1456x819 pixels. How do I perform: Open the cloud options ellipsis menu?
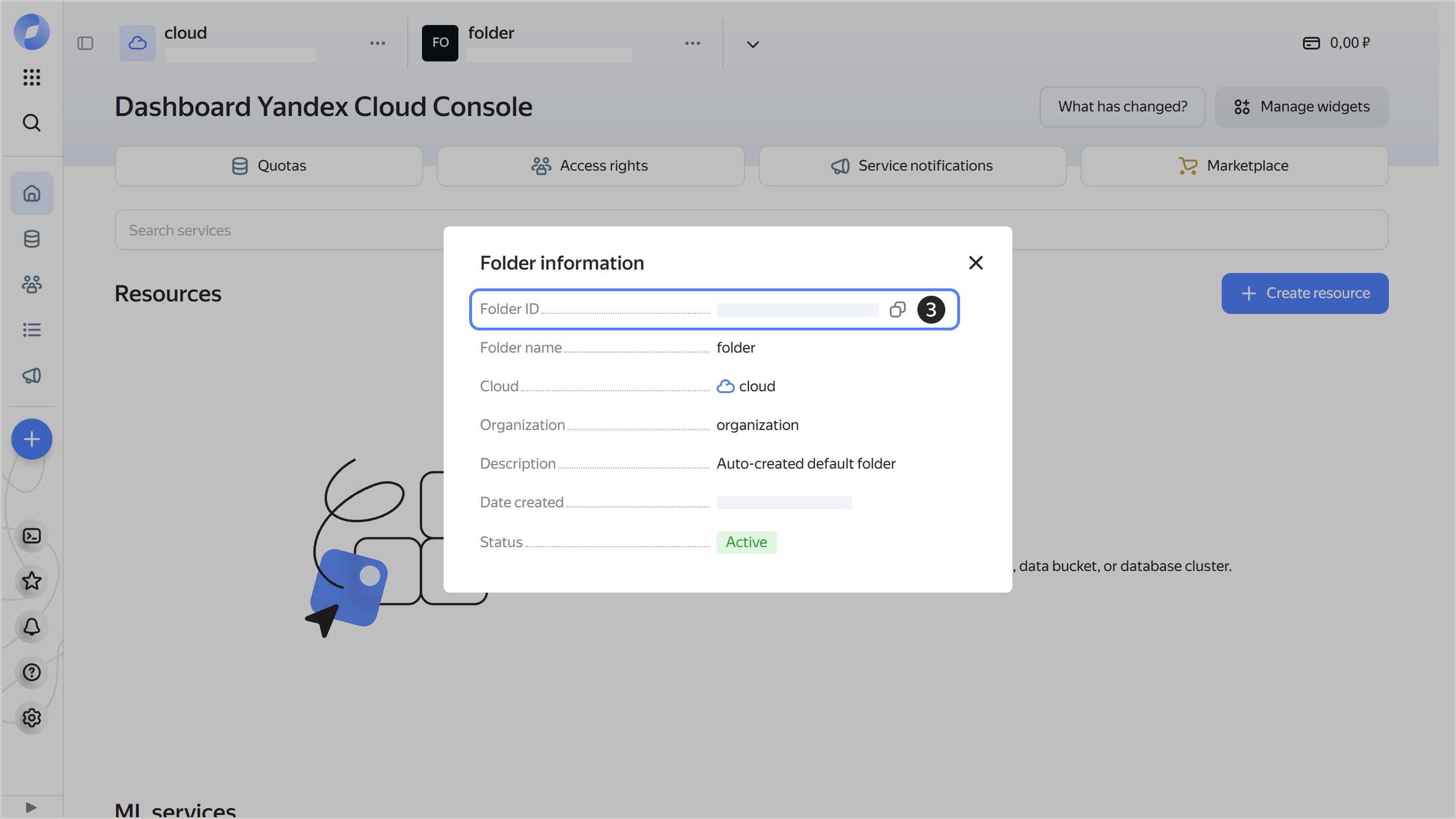tap(378, 43)
